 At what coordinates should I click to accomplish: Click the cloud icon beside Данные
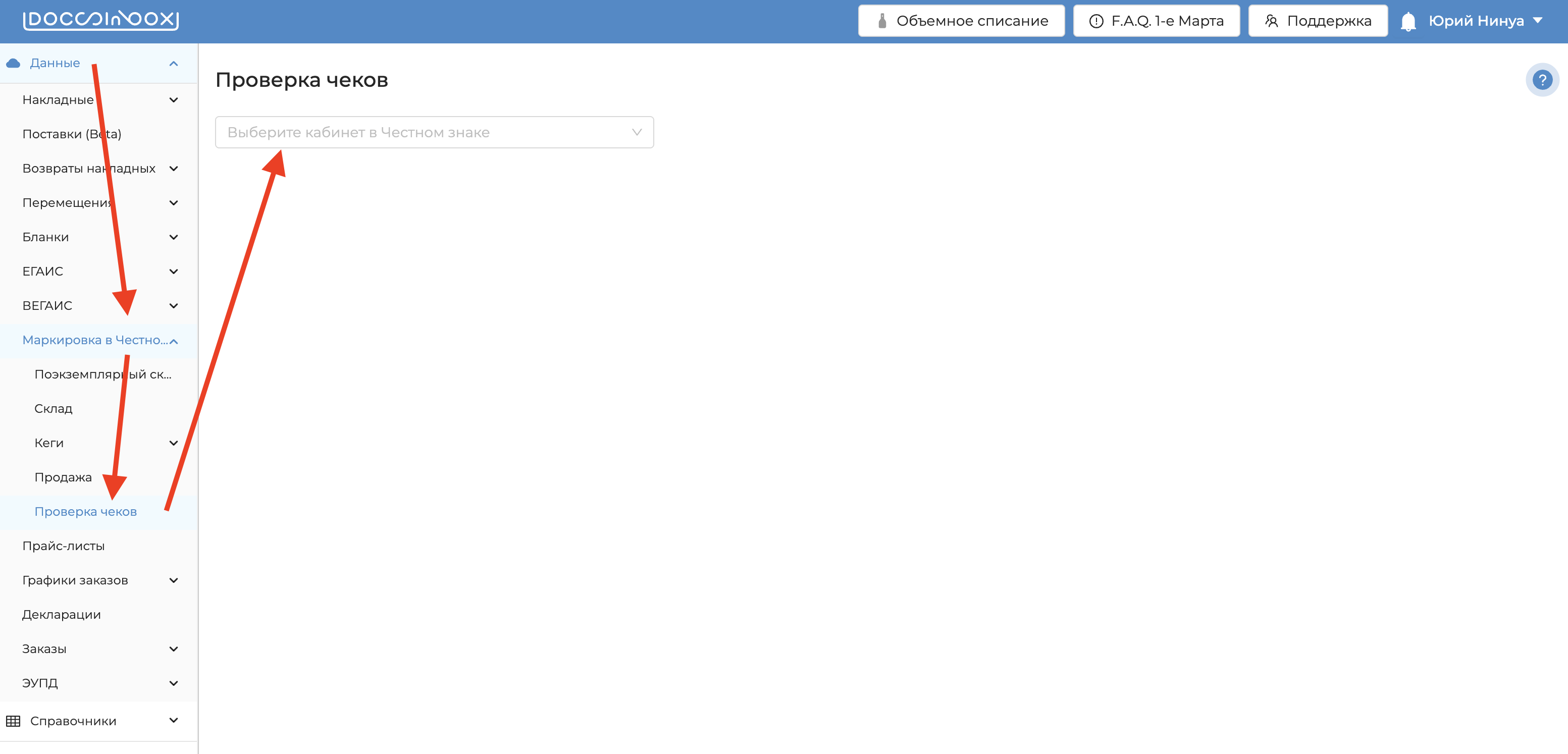tap(14, 63)
